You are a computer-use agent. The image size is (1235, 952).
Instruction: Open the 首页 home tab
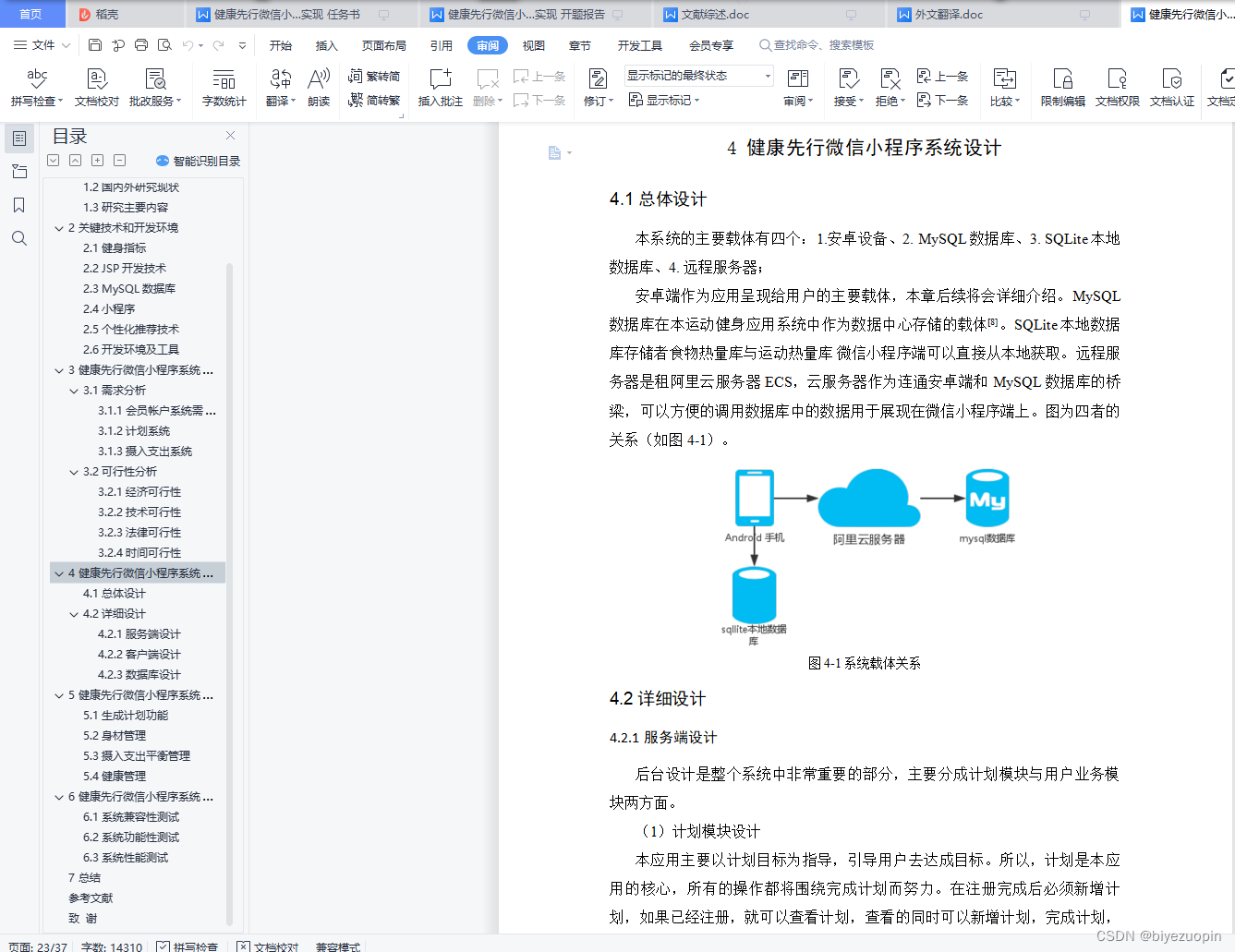pyautogui.click(x=31, y=14)
